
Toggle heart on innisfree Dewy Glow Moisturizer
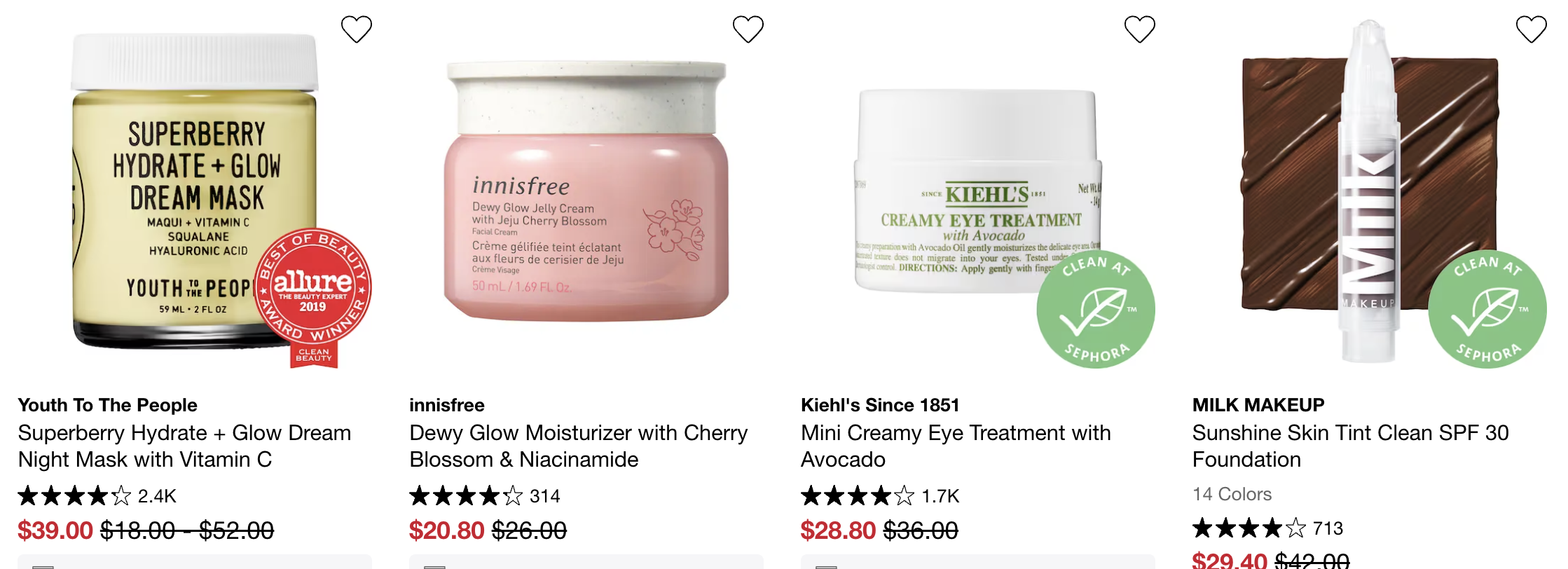click(748, 29)
